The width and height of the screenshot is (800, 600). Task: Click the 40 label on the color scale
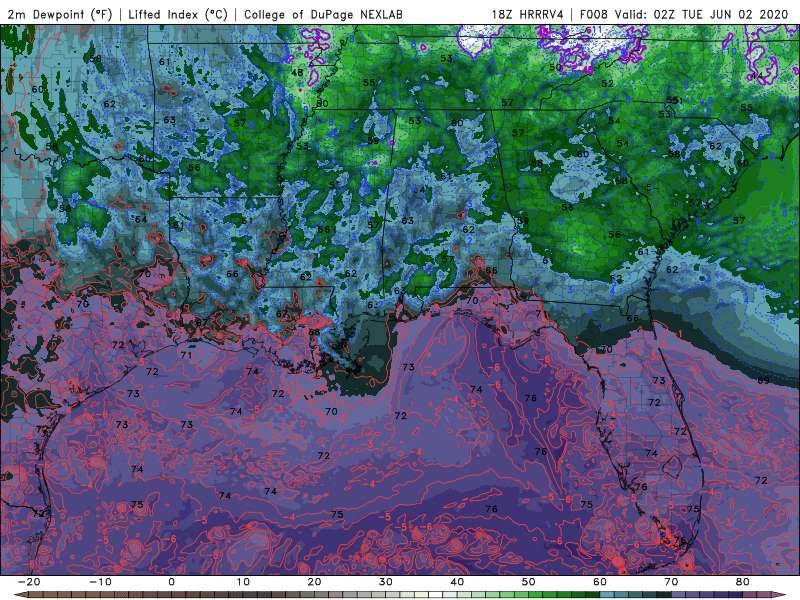(x=457, y=582)
